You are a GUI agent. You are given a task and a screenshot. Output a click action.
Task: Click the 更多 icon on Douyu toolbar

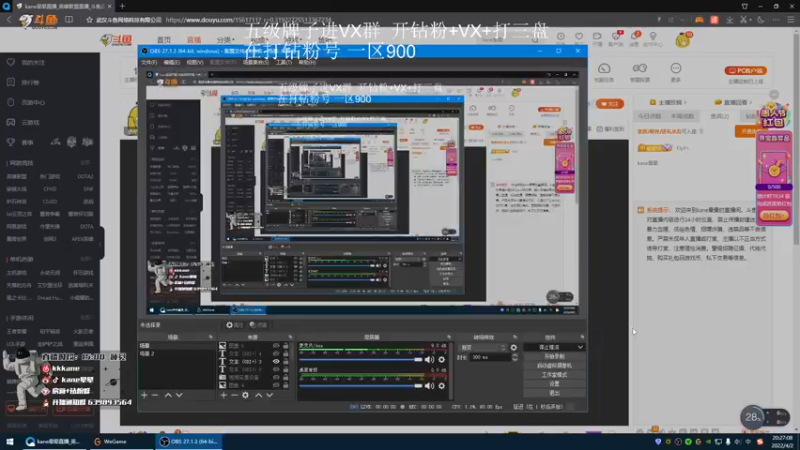click(x=676, y=72)
